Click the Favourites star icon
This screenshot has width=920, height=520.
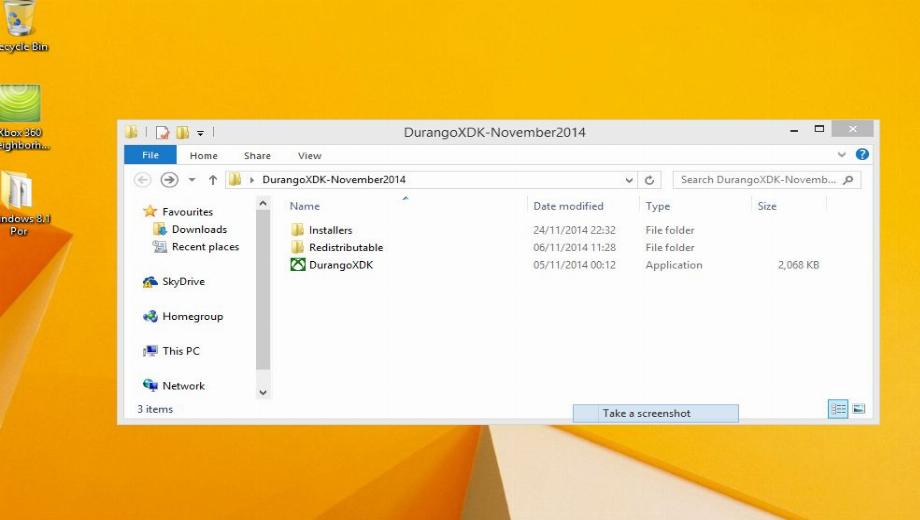pos(150,211)
